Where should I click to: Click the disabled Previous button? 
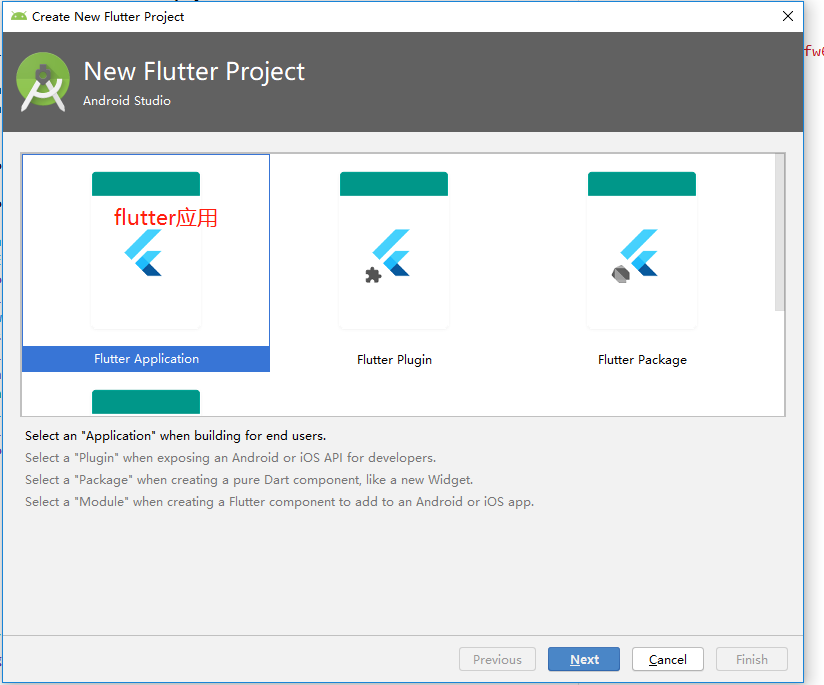(497, 659)
